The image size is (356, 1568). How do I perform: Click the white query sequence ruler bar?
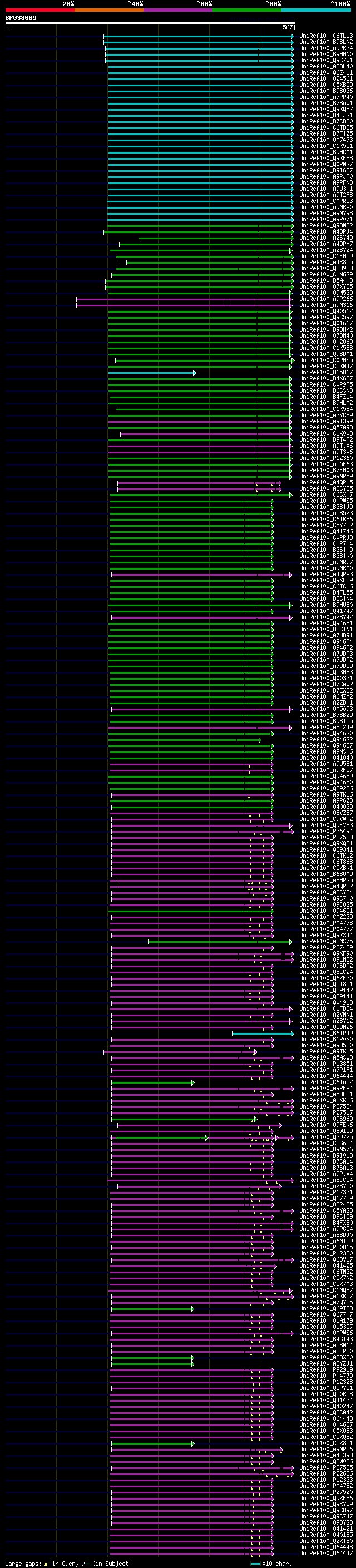[150, 23]
